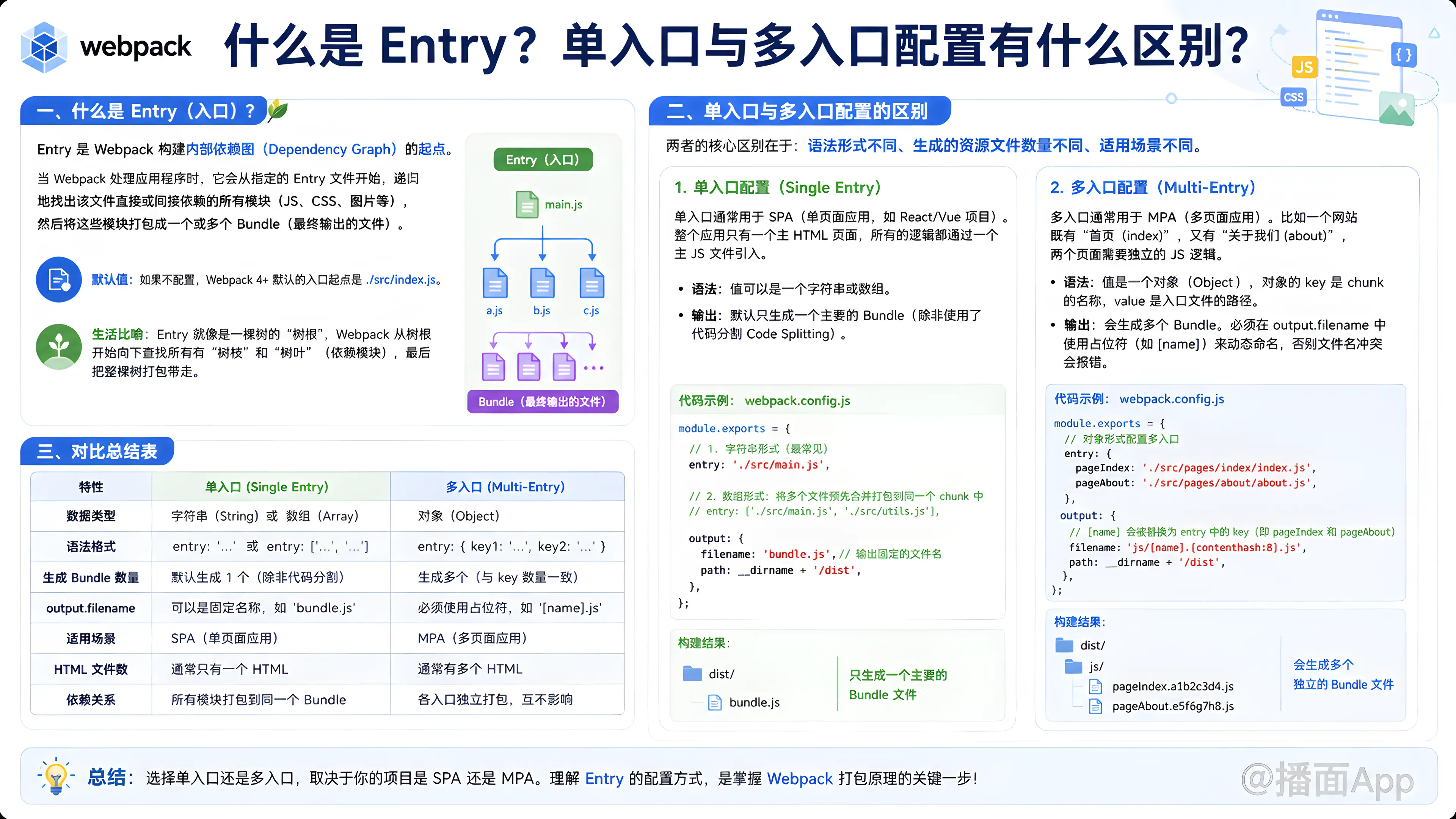Click the blue document icon beside 默认值
The width and height of the screenshot is (1456, 819).
tap(59, 279)
